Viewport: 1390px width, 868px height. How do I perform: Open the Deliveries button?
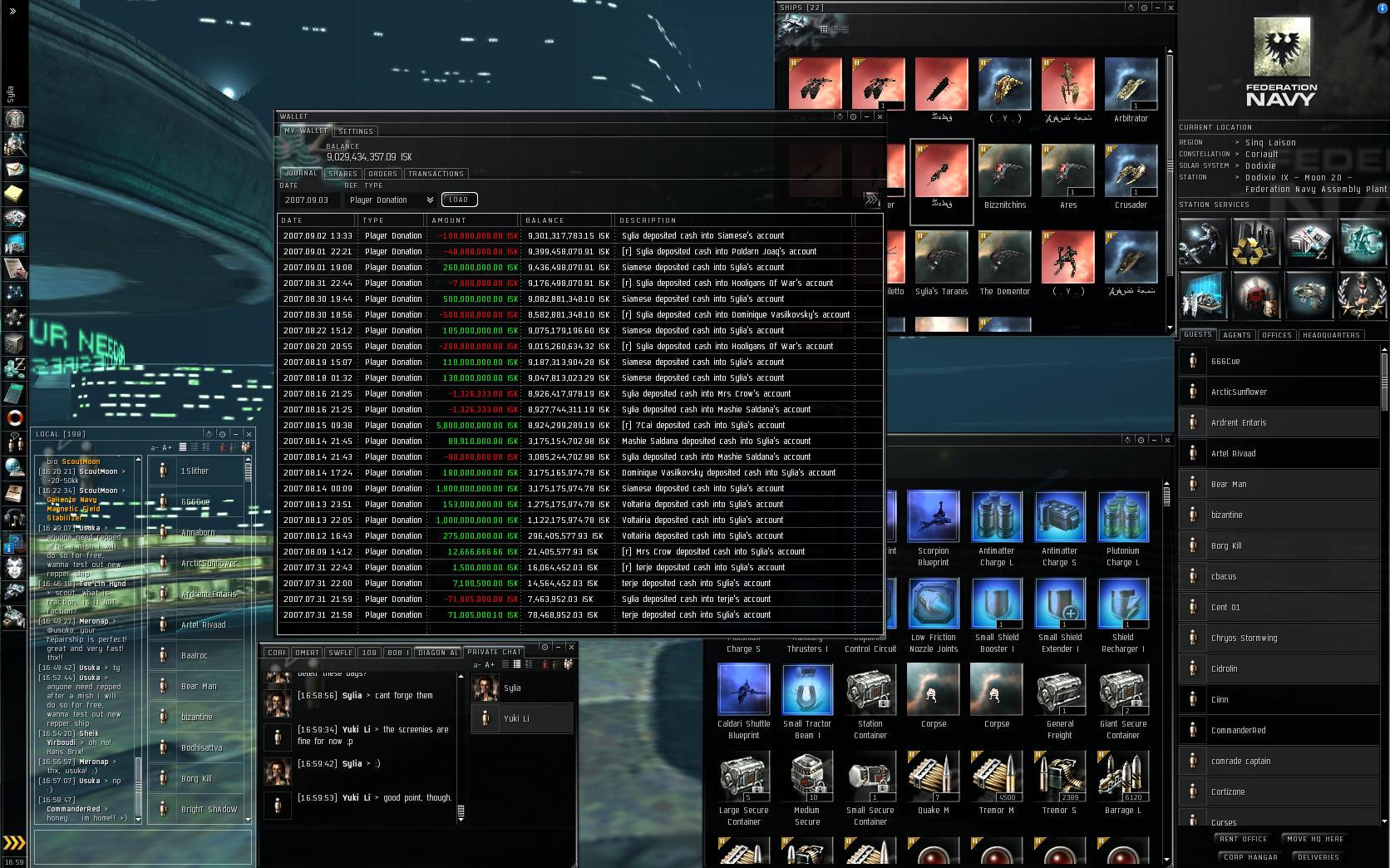coord(1319,857)
